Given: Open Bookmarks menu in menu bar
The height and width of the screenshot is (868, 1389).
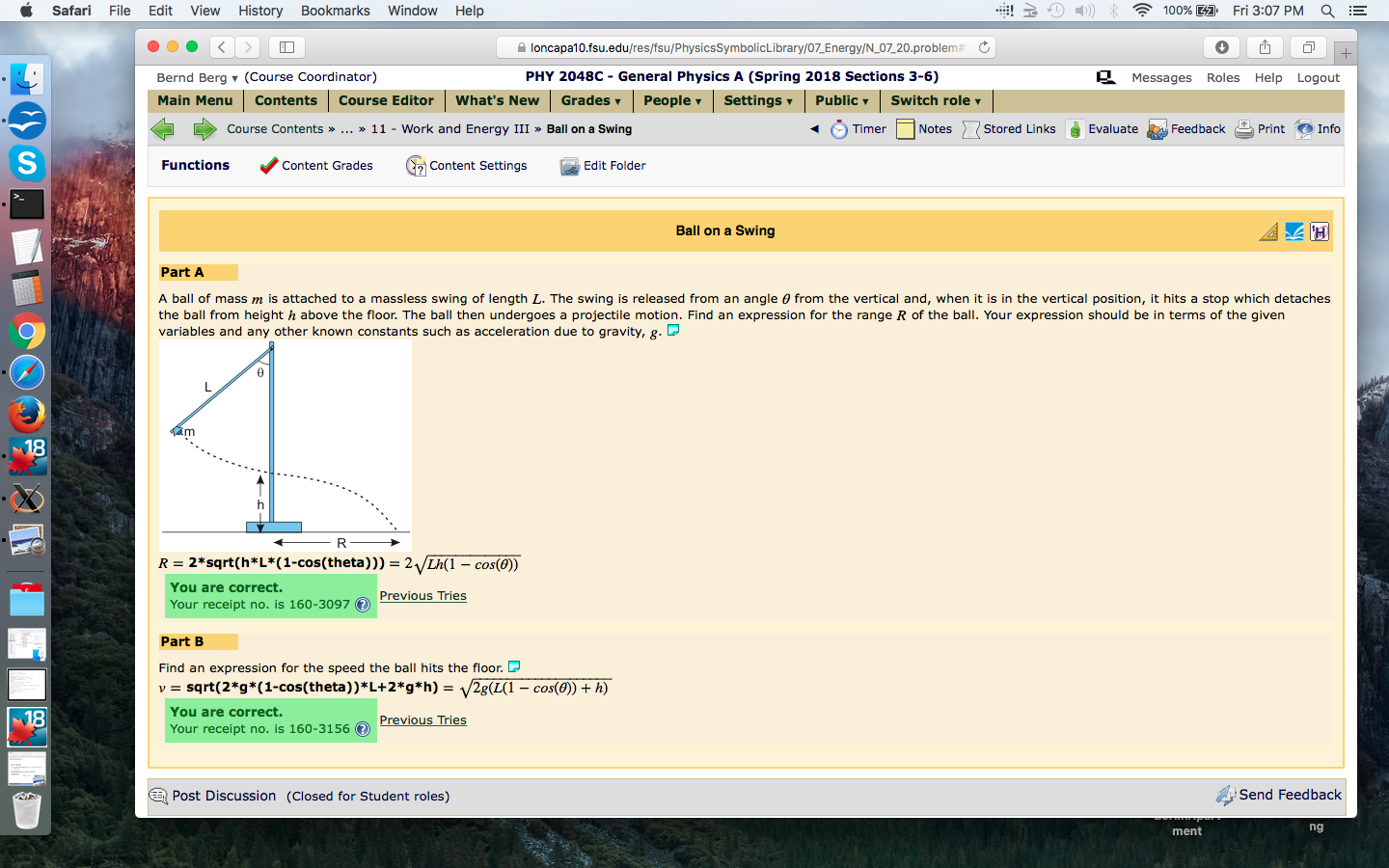Looking at the screenshot, I should 335,11.
